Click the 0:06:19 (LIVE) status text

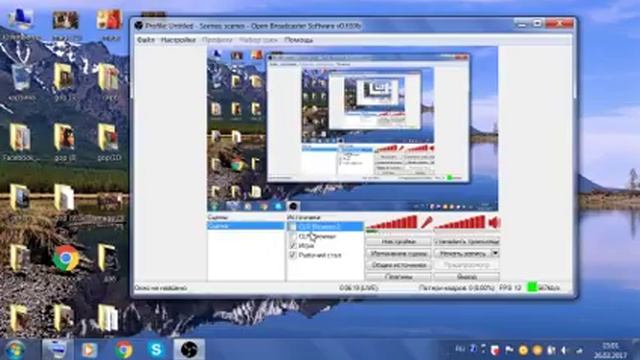pyautogui.click(x=358, y=288)
